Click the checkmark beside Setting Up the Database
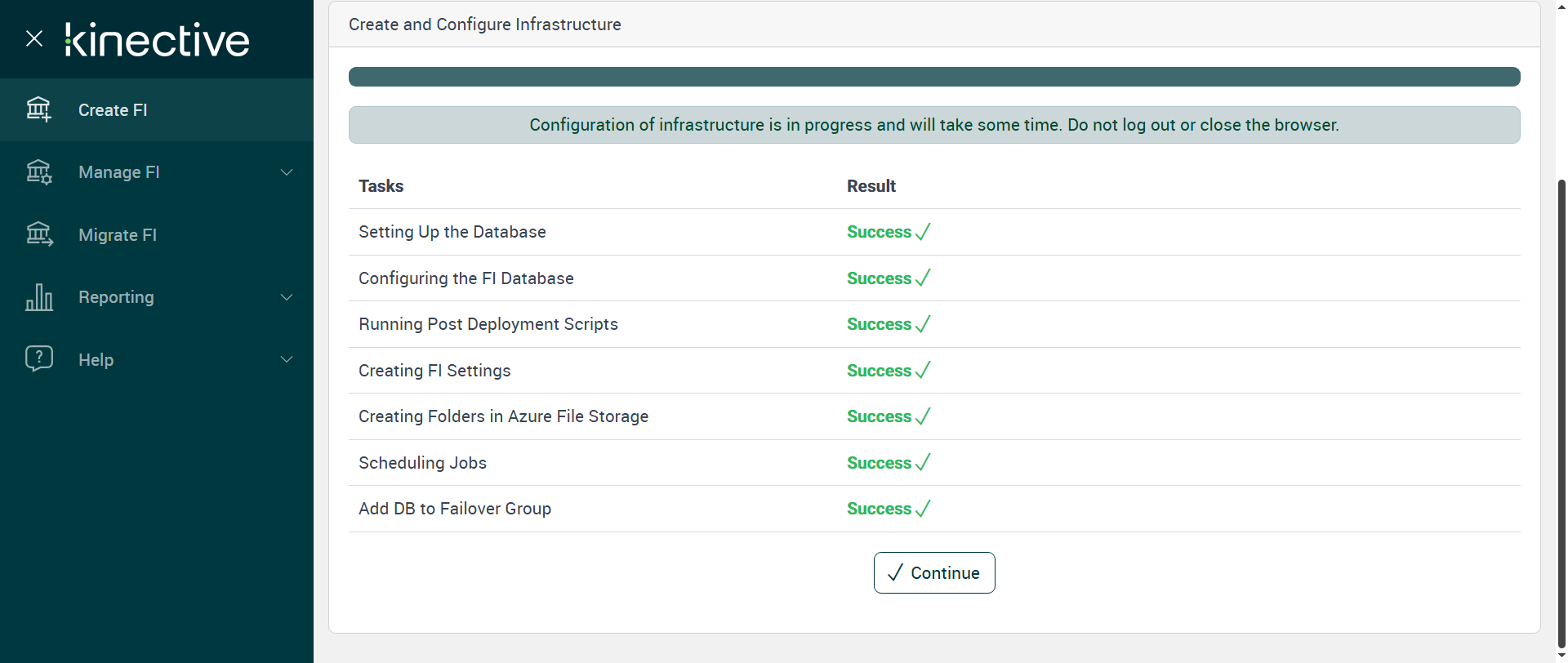 923,232
